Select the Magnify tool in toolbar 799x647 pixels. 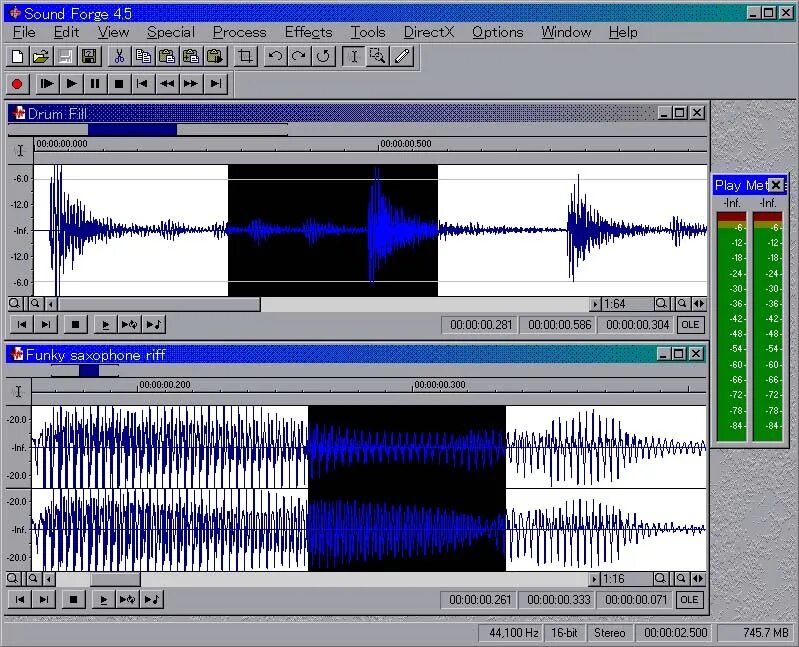(378, 56)
